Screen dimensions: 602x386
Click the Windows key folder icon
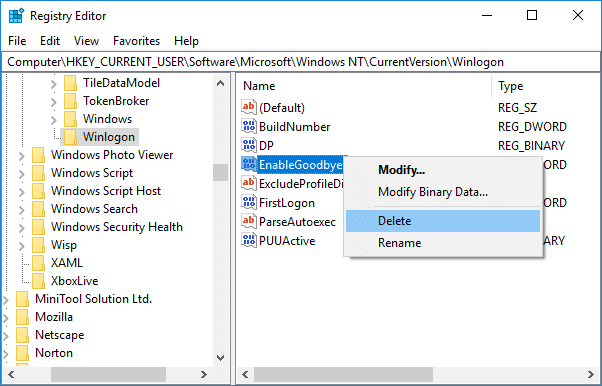70,119
